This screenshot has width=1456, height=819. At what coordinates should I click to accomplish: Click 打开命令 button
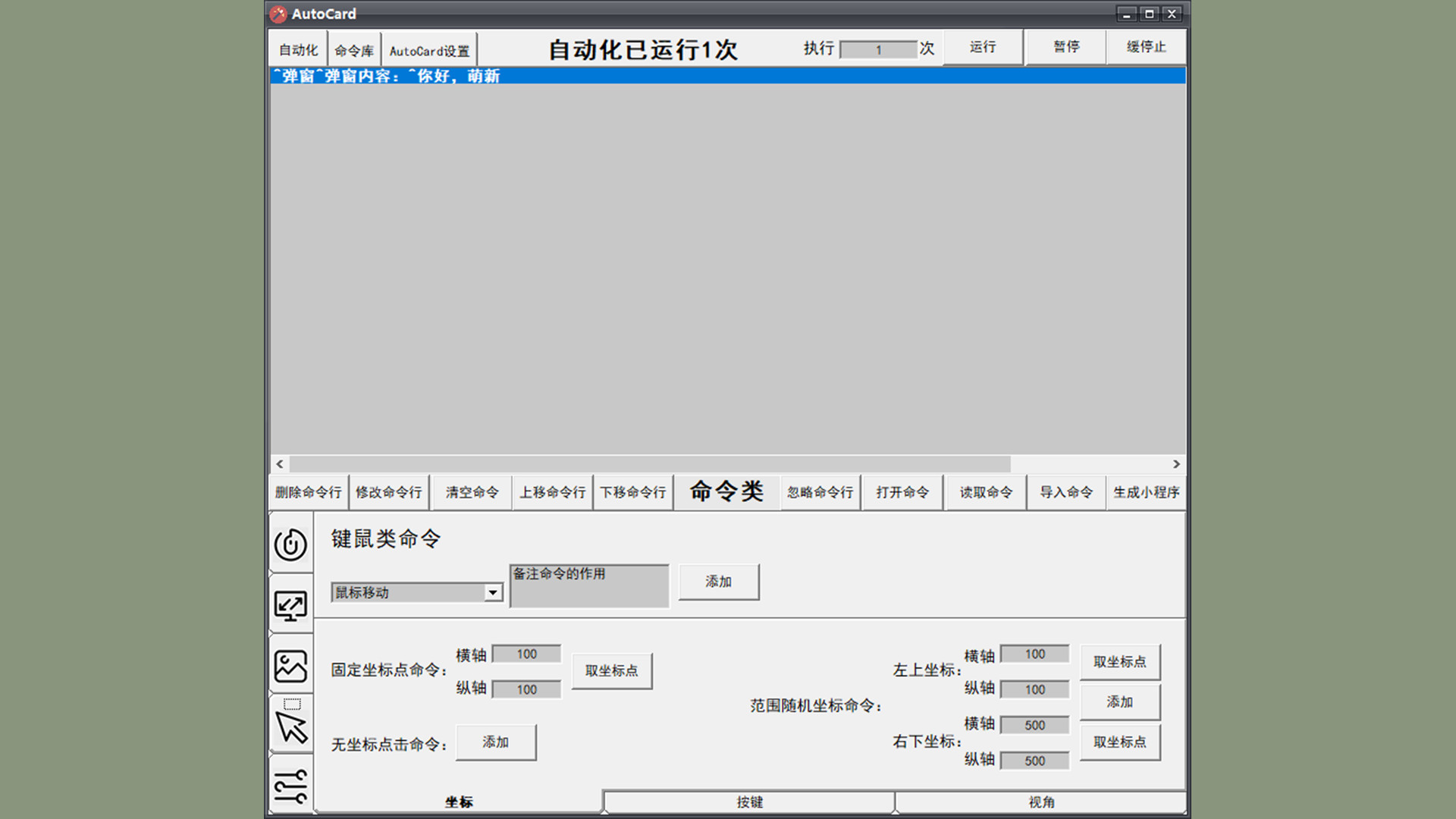(x=902, y=492)
